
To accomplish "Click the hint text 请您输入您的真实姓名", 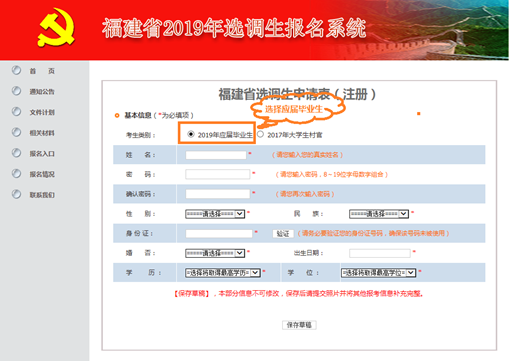I will click(307, 155).
